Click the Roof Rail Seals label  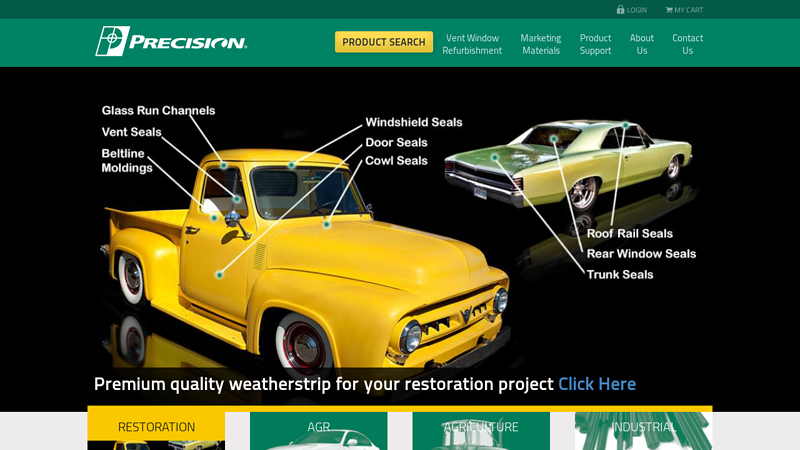tap(630, 234)
